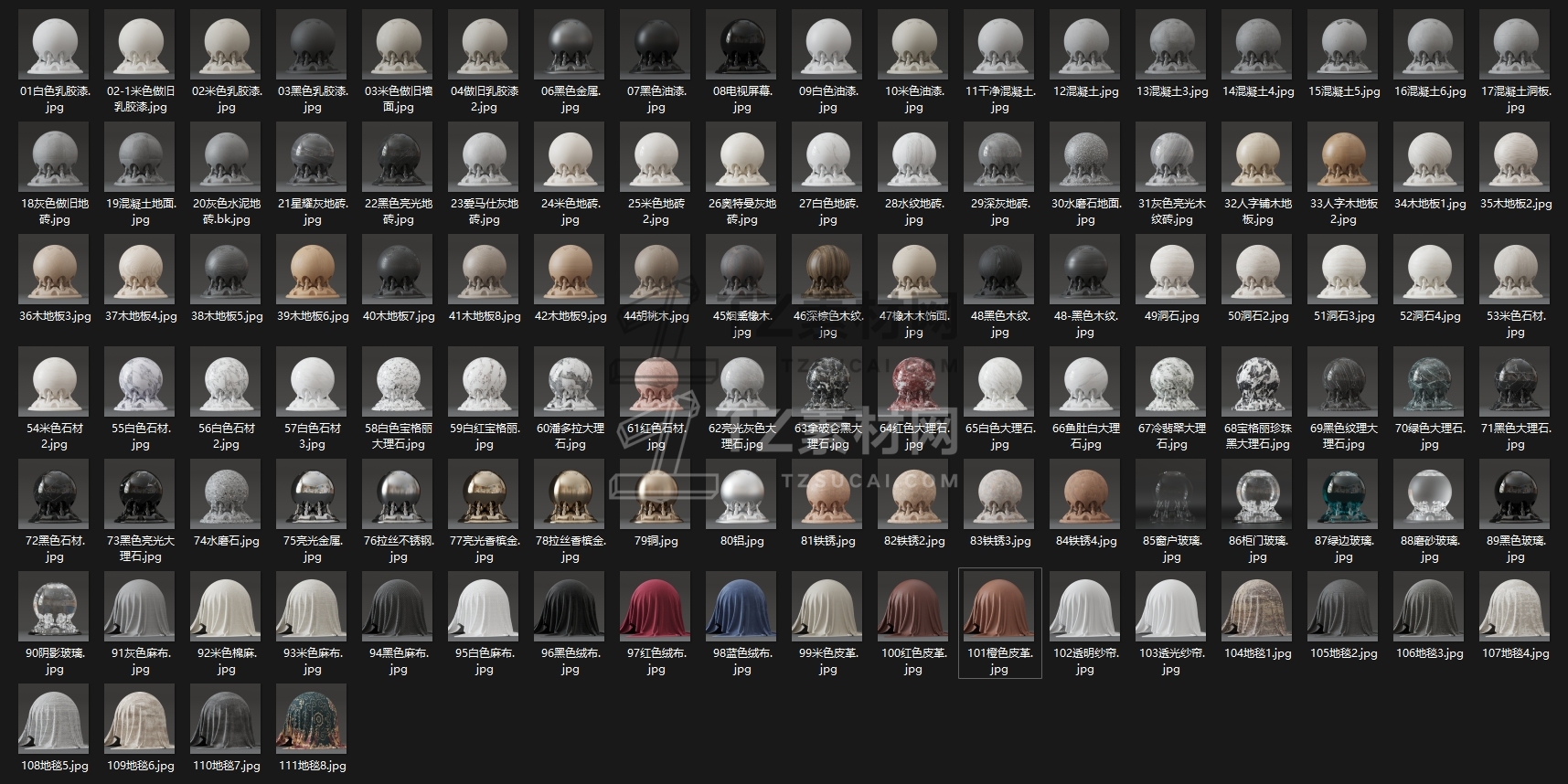The image size is (1568, 784).
Task: Click the 53米色石材.jpg thumbnail
Action: tap(1515, 270)
